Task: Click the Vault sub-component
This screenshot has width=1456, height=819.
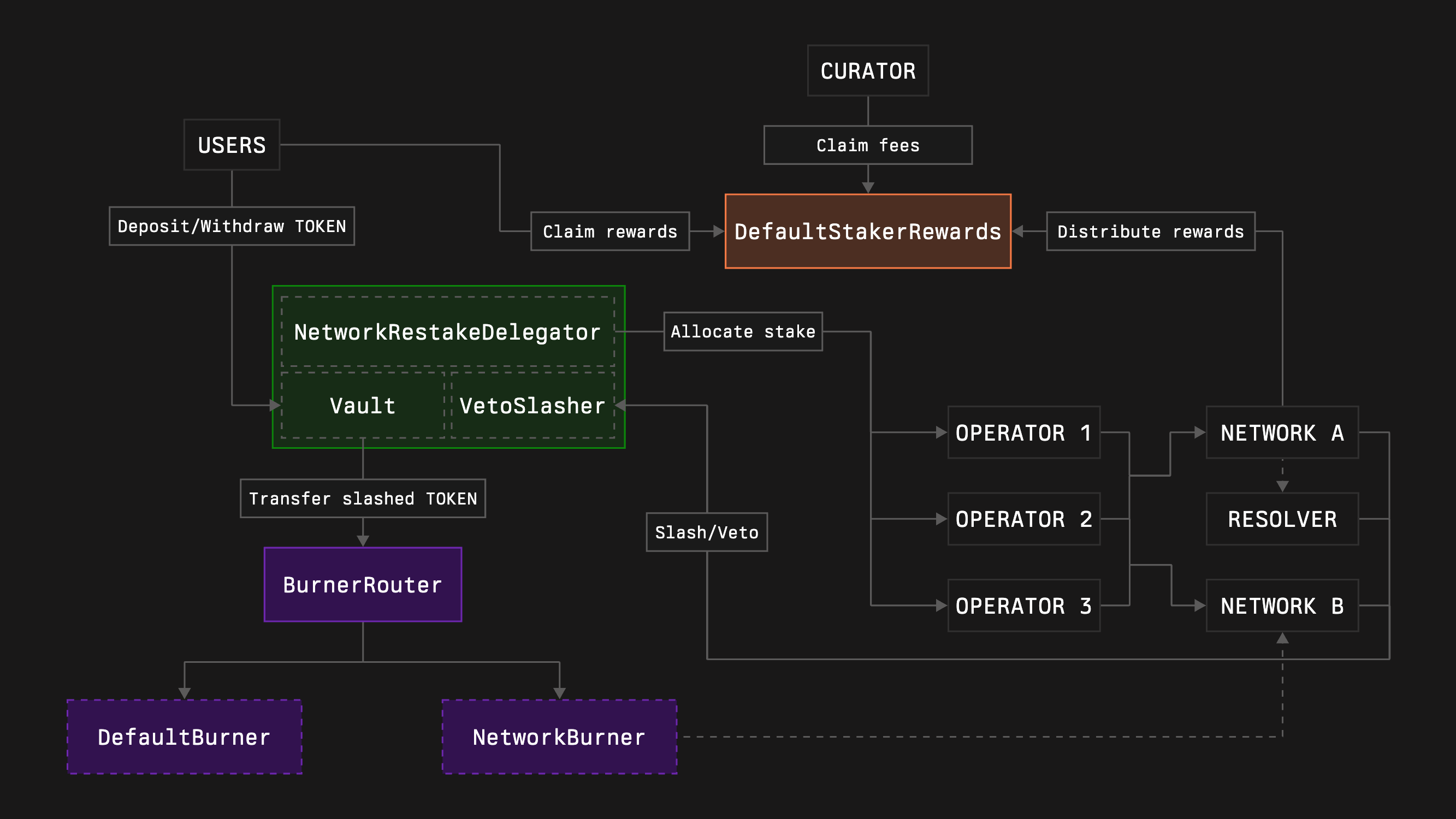Action: [x=362, y=405]
